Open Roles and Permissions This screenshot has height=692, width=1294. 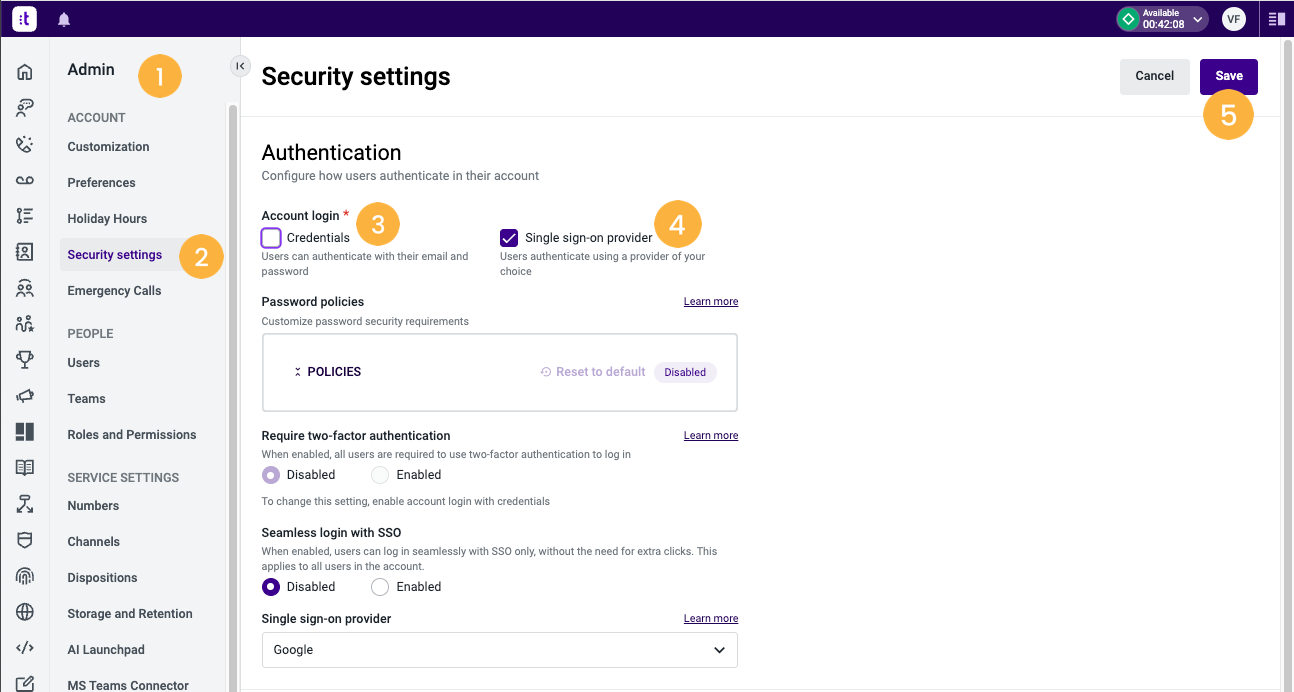(x=132, y=435)
